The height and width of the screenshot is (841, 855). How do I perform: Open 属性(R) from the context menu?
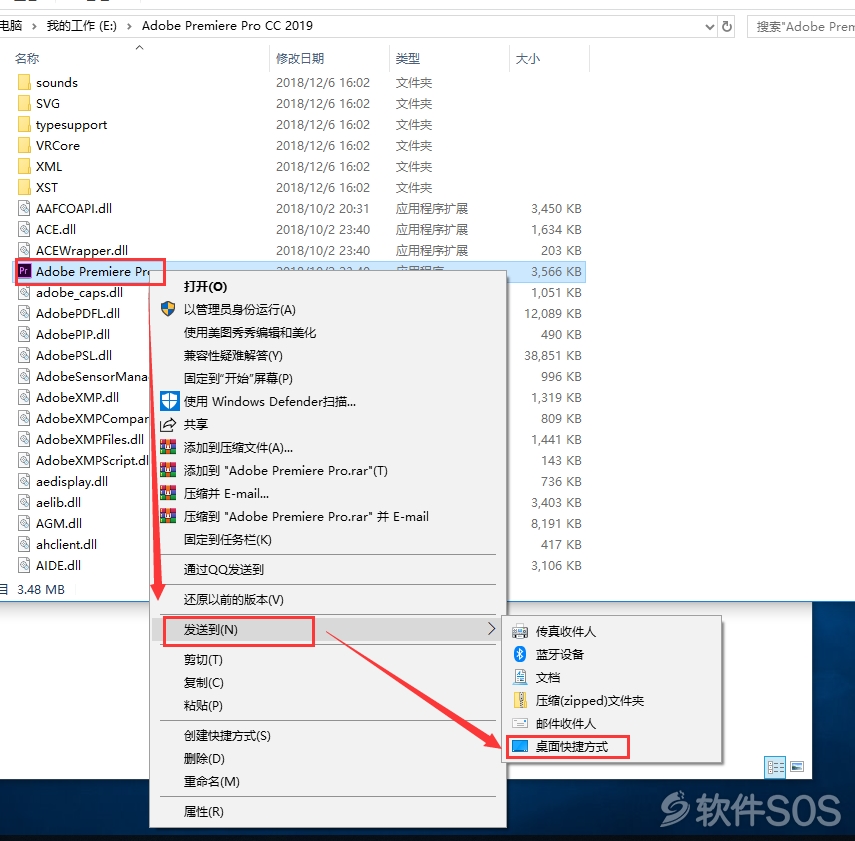click(x=203, y=811)
